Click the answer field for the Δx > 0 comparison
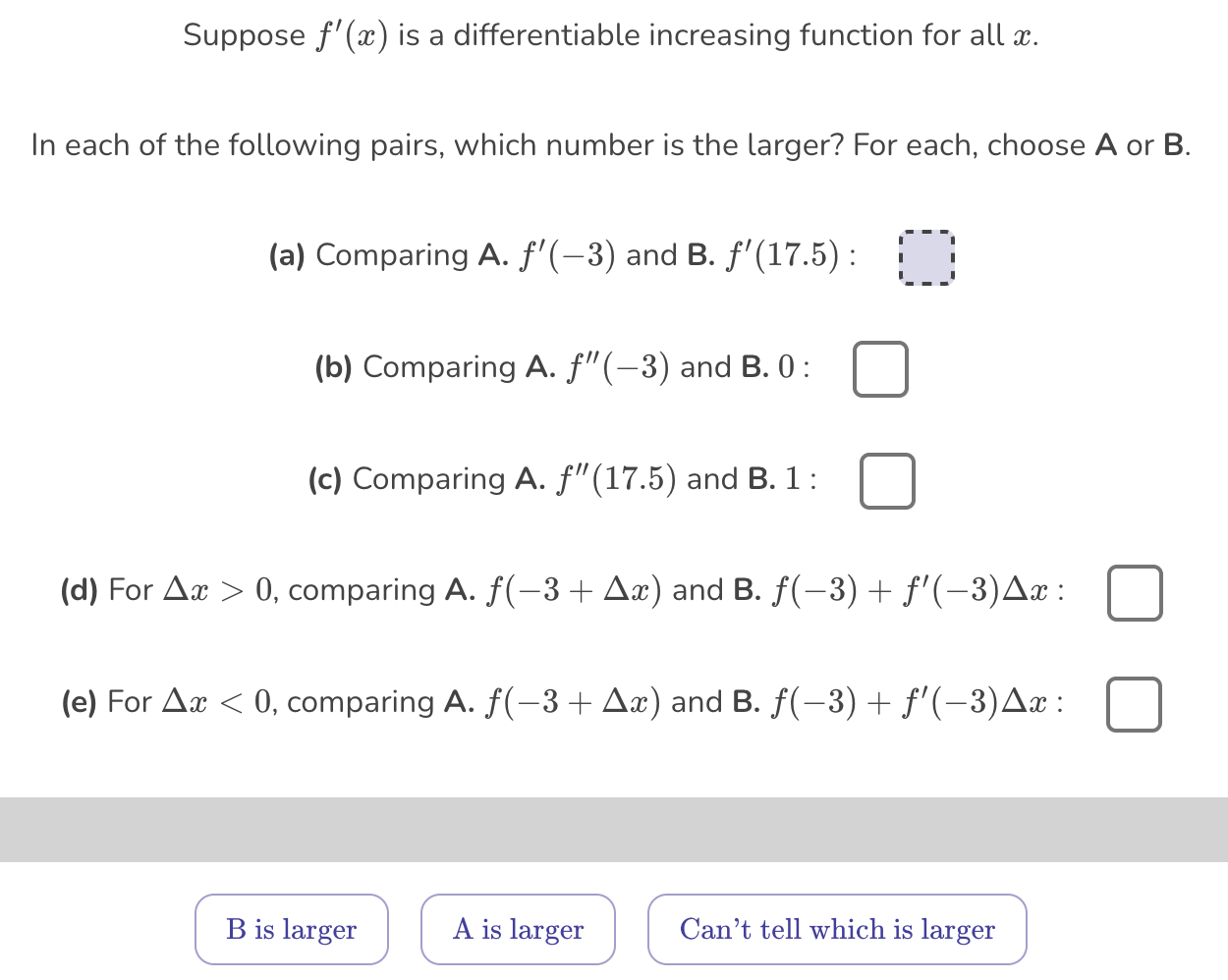The height and width of the screenshot is (980, 1228). pos(1135,592)
